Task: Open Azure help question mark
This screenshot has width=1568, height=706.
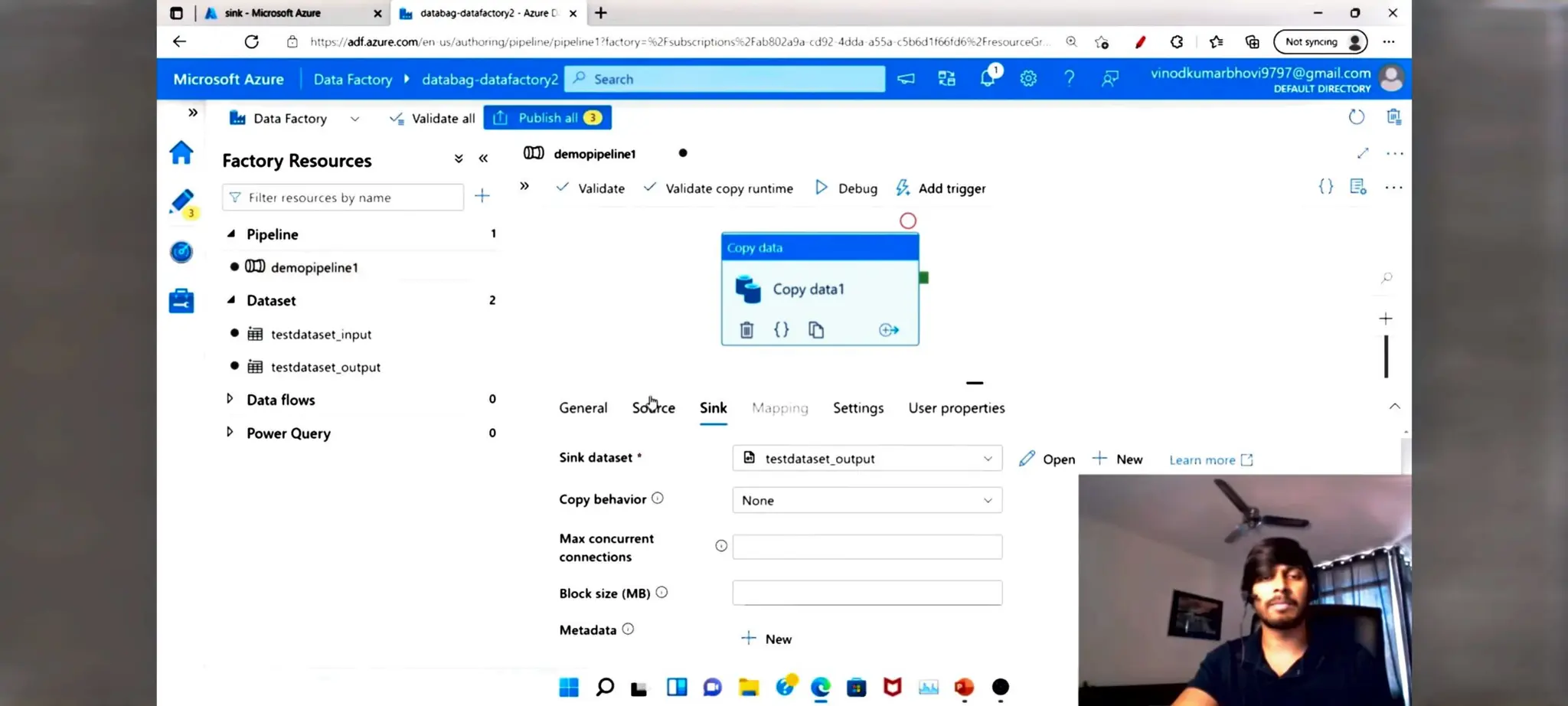Action: click(x=1069, y=79)
